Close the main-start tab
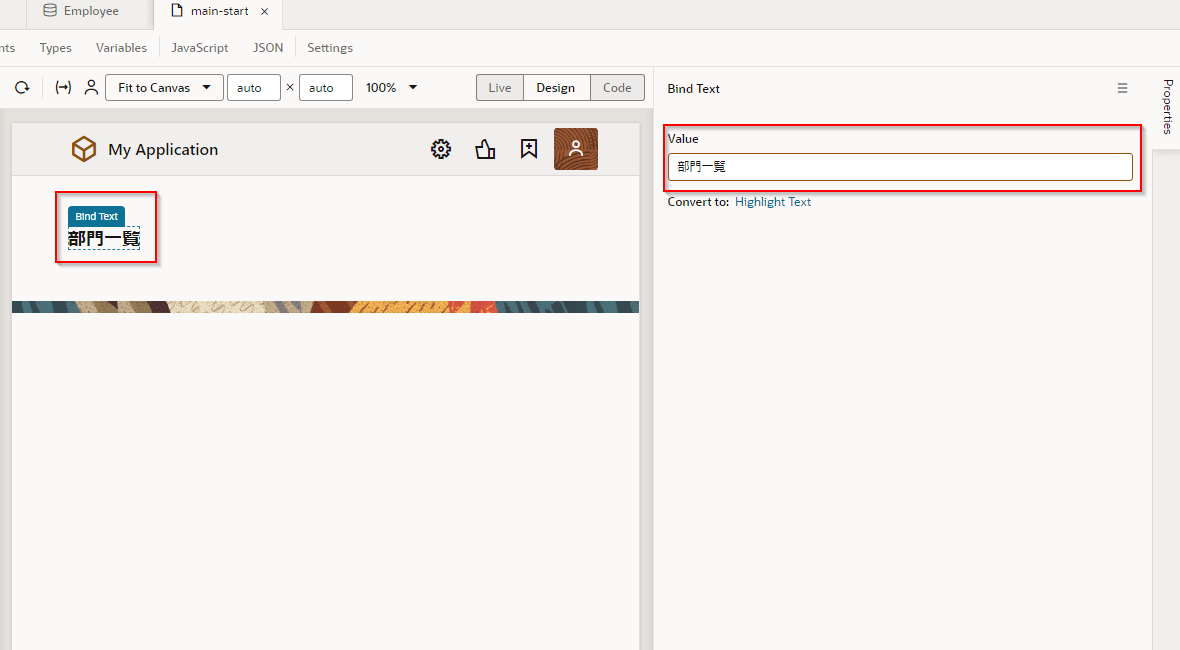The image size is (1180, 650). (x=264, y=12)
